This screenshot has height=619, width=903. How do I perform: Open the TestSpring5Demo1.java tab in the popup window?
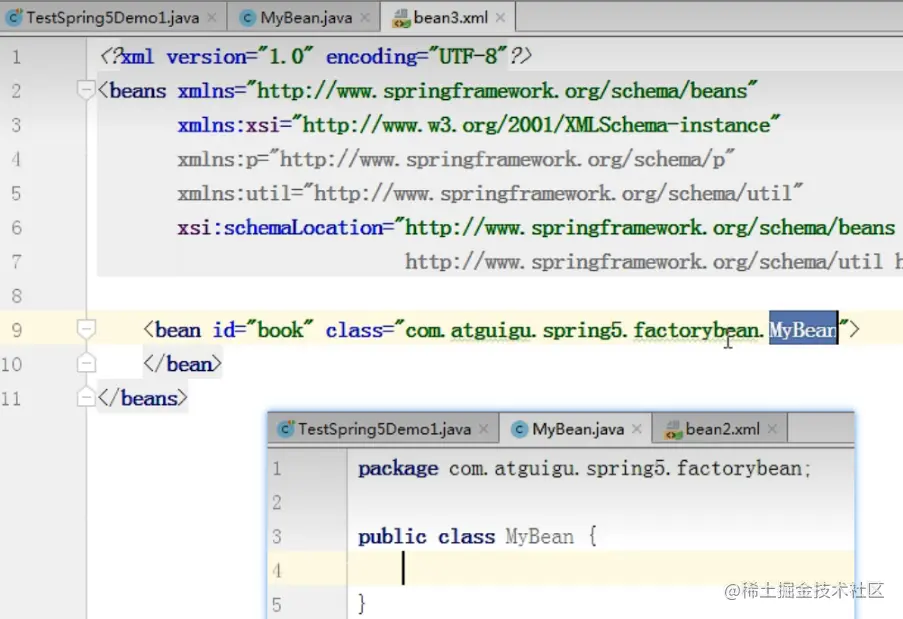(384, 429)
